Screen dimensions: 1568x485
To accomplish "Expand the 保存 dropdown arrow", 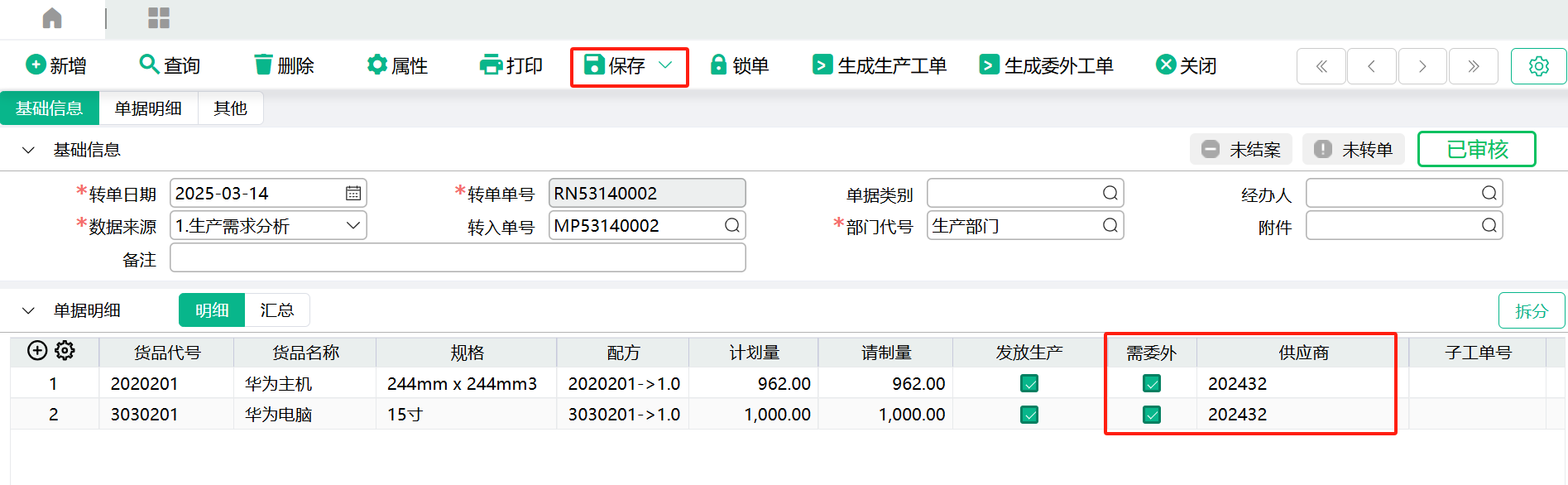I will (665, 65).
